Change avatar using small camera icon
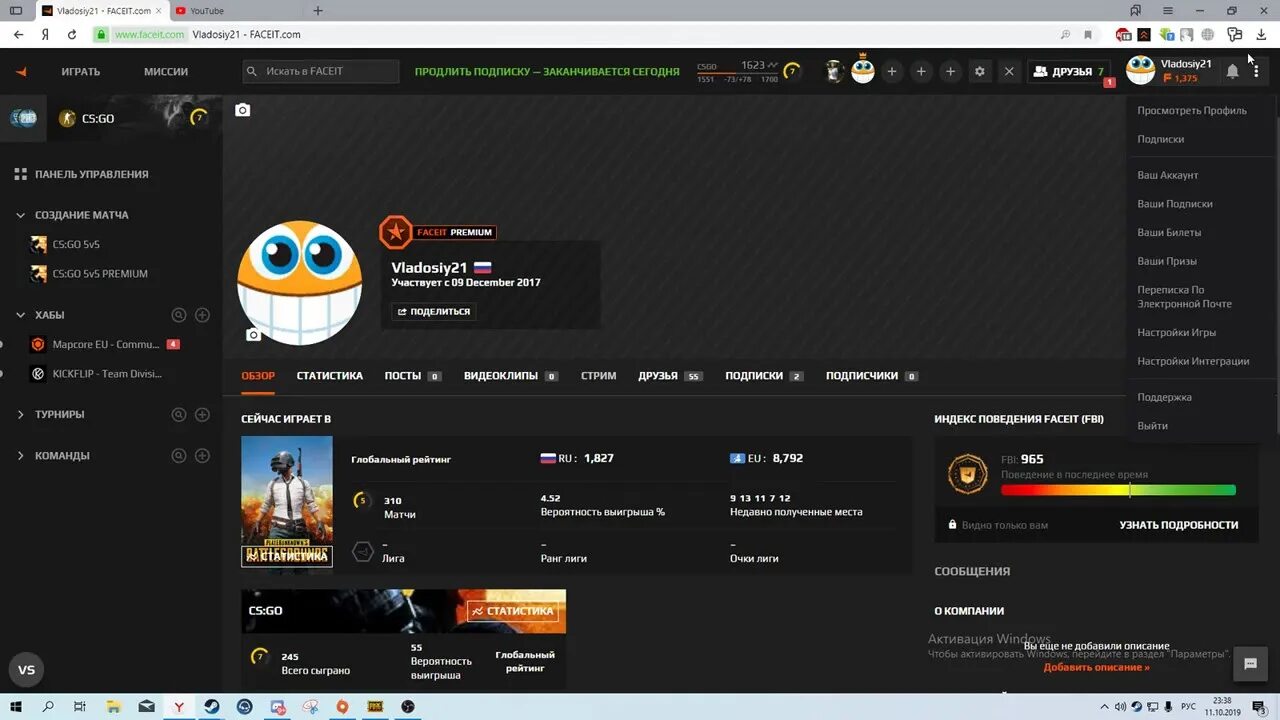Viewport: 1280px width, 720px height. (x=253, y=335)
